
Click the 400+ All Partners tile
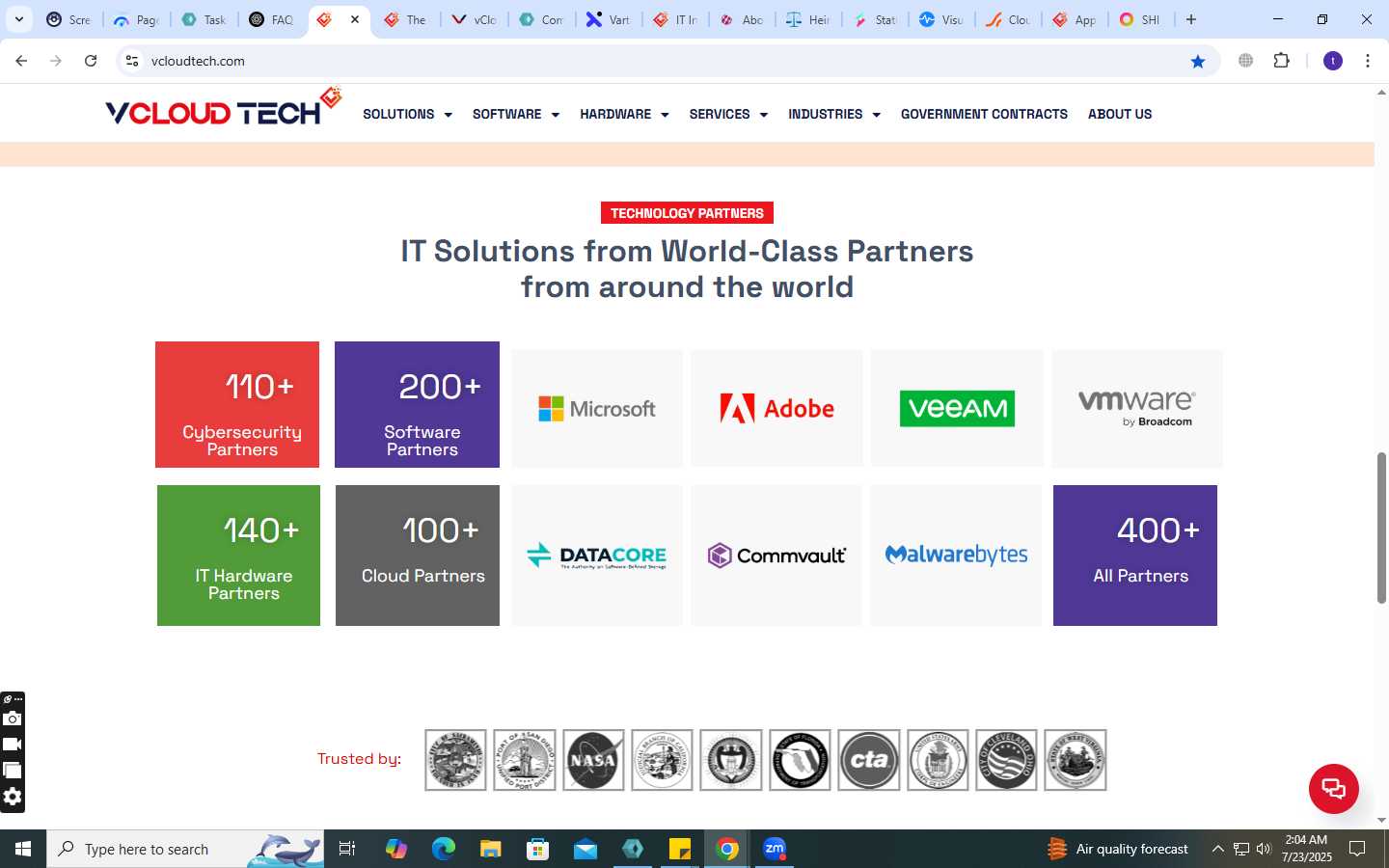tap(1135, 556)
